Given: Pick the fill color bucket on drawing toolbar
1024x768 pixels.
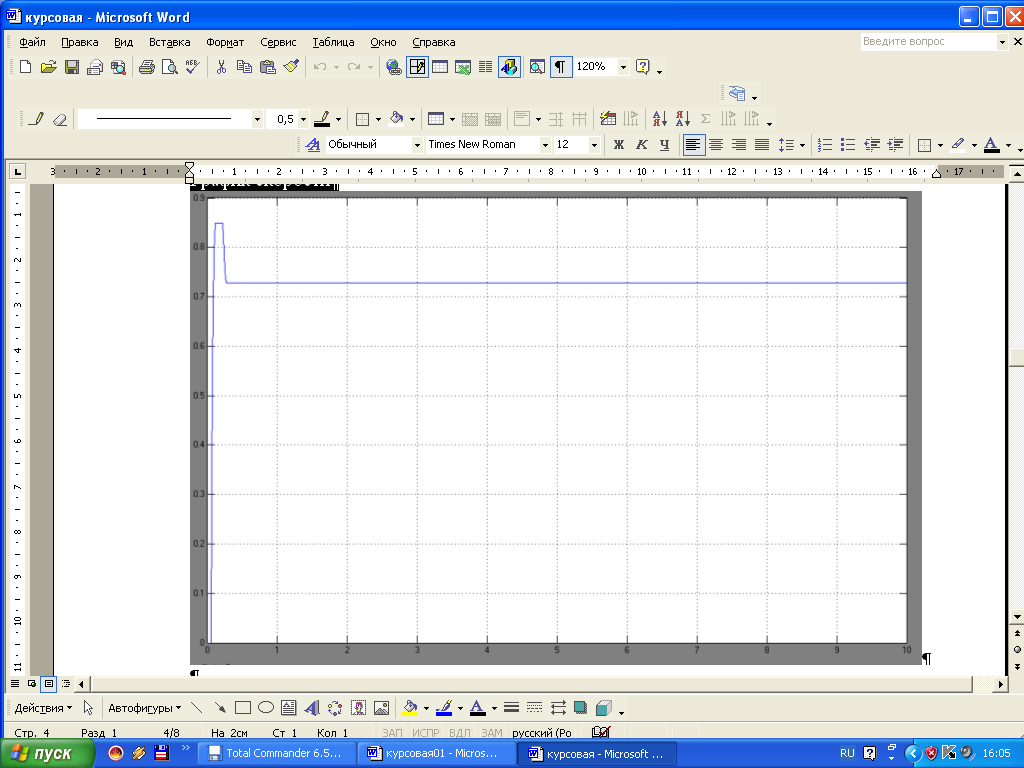Looking at the screenshot, I should 410,708.
